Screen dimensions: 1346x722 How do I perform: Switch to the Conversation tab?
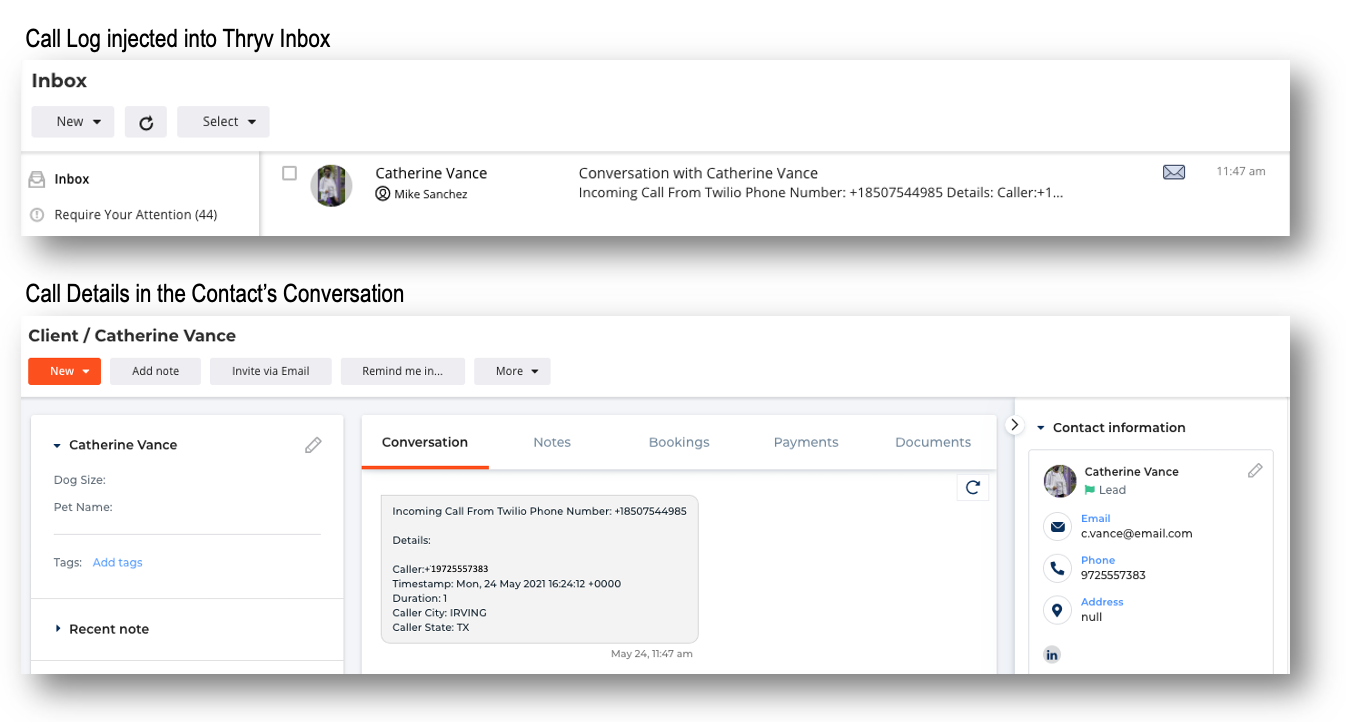(x=425, y=442)
